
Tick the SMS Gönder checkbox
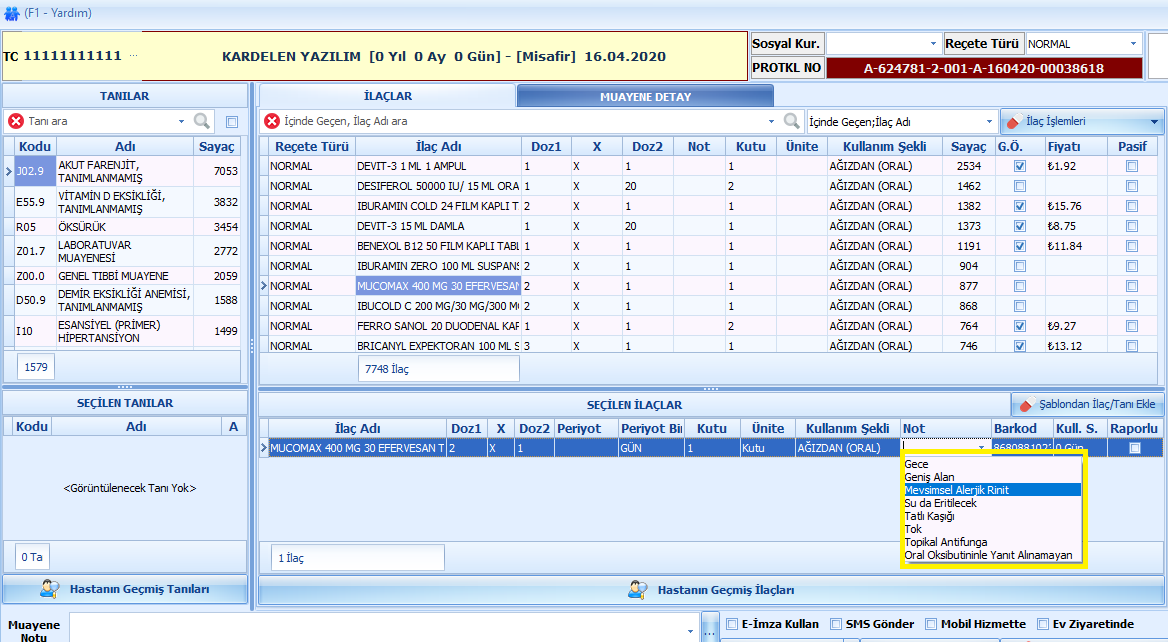836,624
